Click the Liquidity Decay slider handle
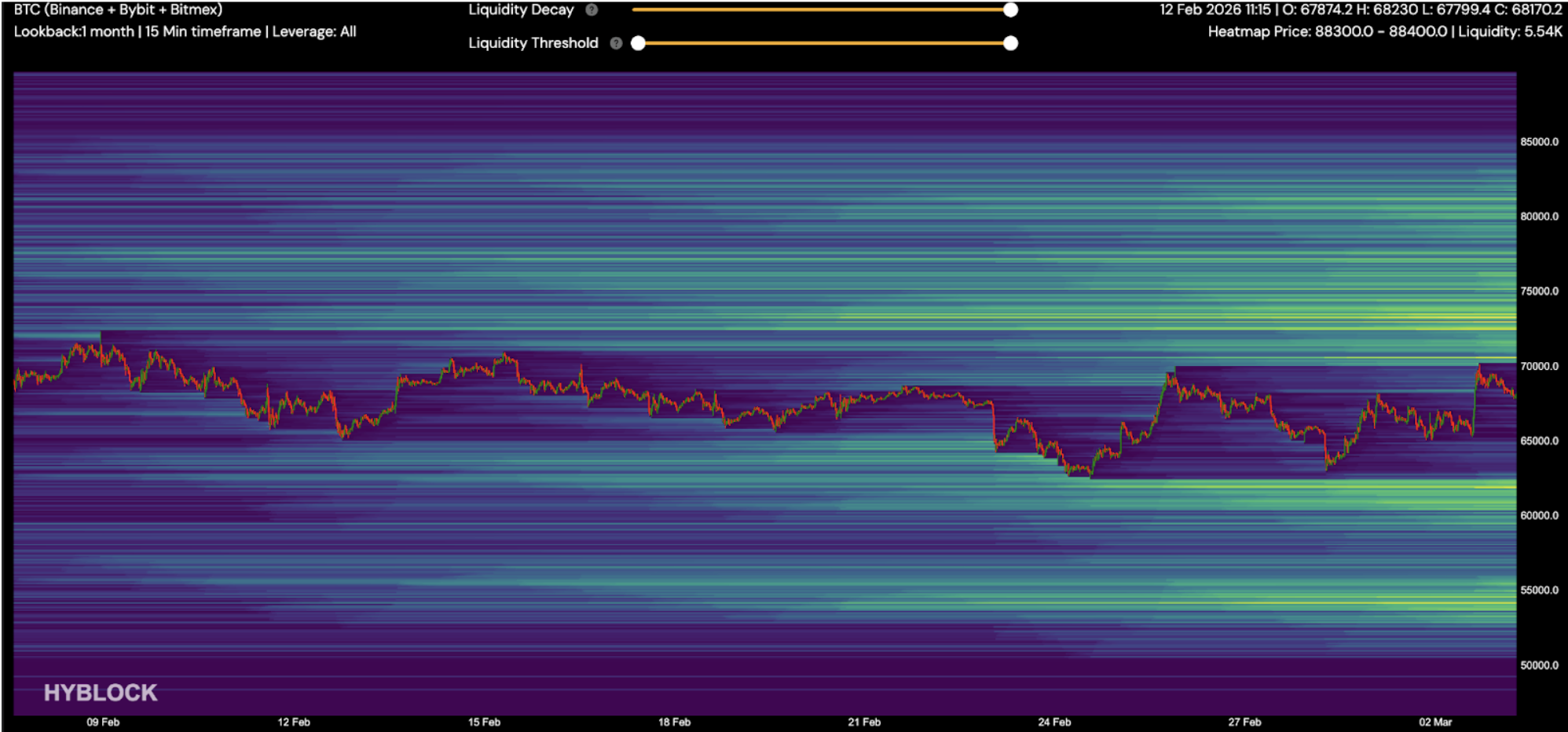 (x=1011, y=10)
